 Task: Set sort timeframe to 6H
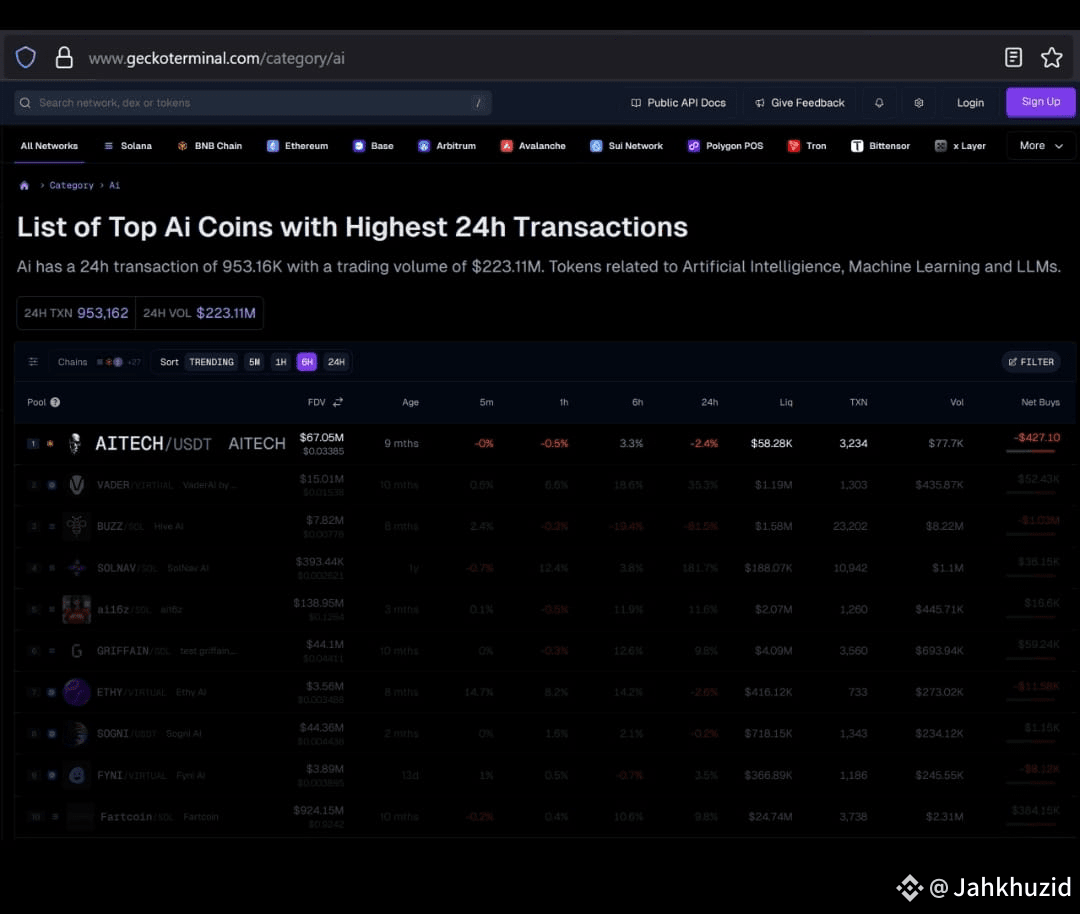click(x=307, y=362)
